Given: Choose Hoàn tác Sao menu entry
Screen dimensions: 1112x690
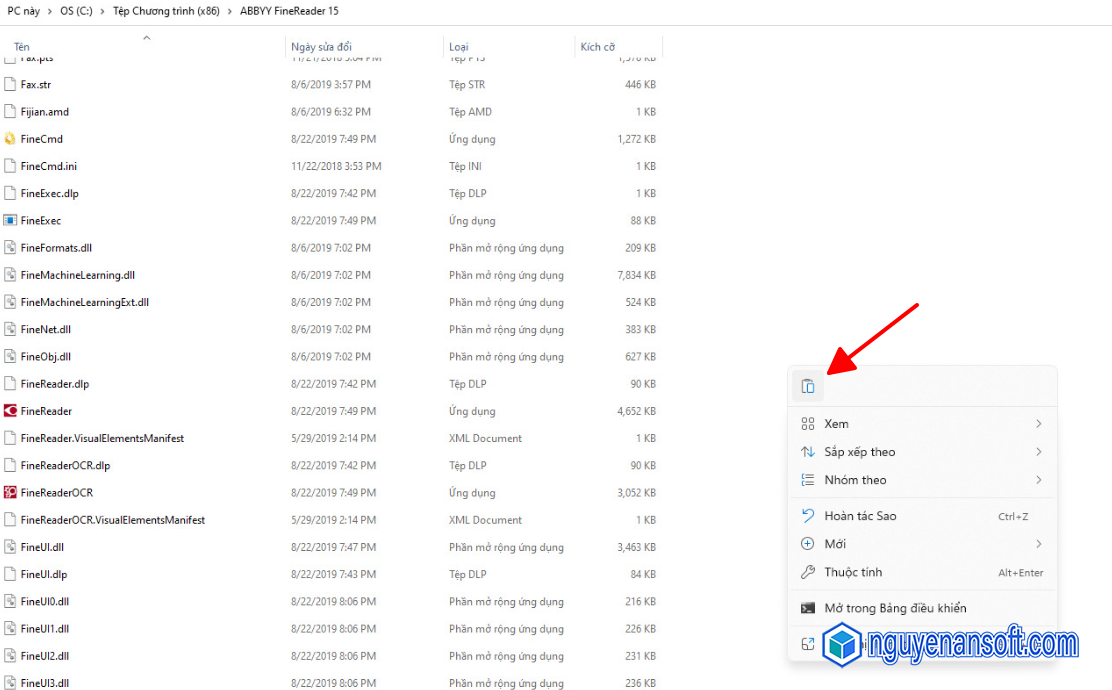Looking at the screenshot, I should click(860, 516).
